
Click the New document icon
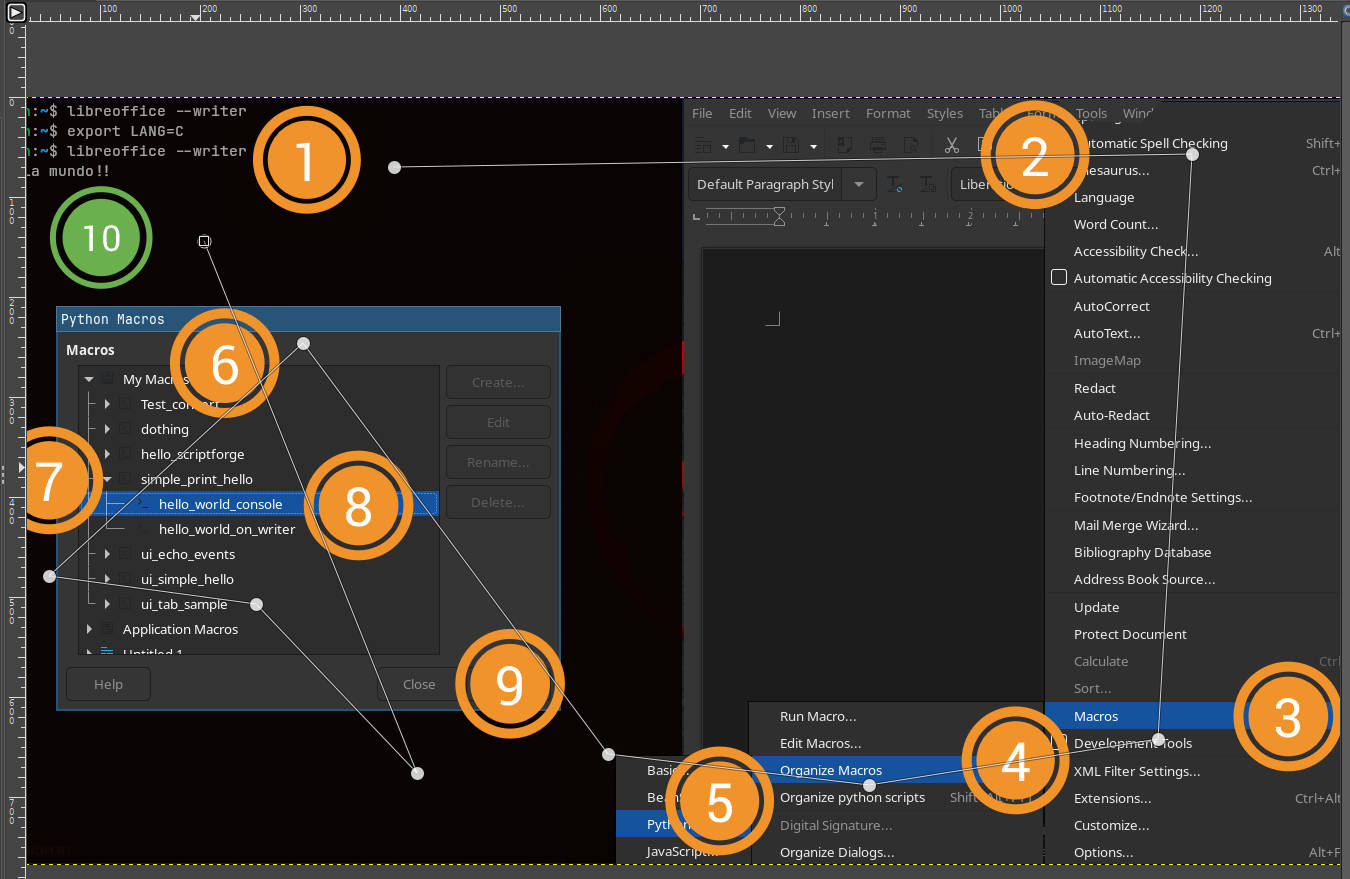click(704, 146)
